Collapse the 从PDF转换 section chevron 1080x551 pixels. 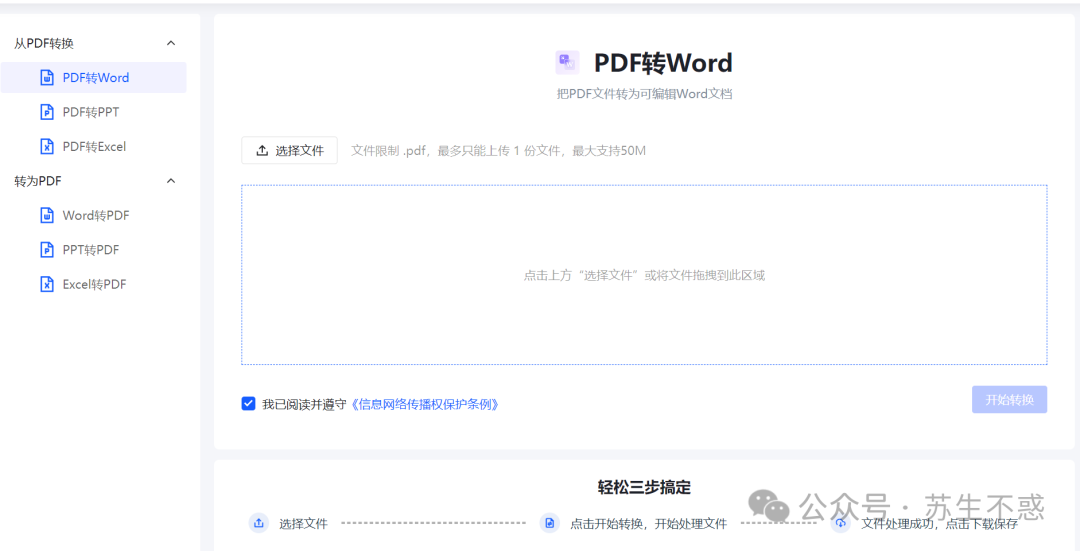coord(172,43)
